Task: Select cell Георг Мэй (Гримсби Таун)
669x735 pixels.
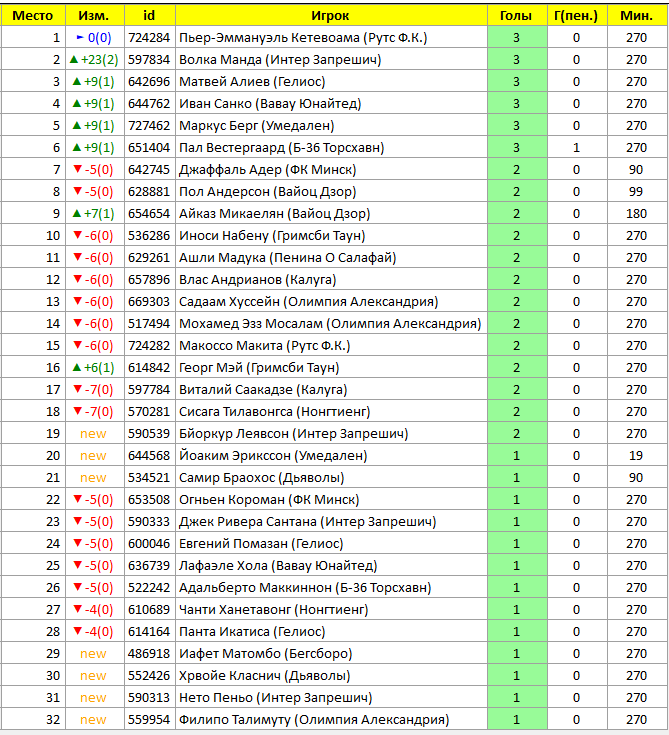Action: [331, 368]
